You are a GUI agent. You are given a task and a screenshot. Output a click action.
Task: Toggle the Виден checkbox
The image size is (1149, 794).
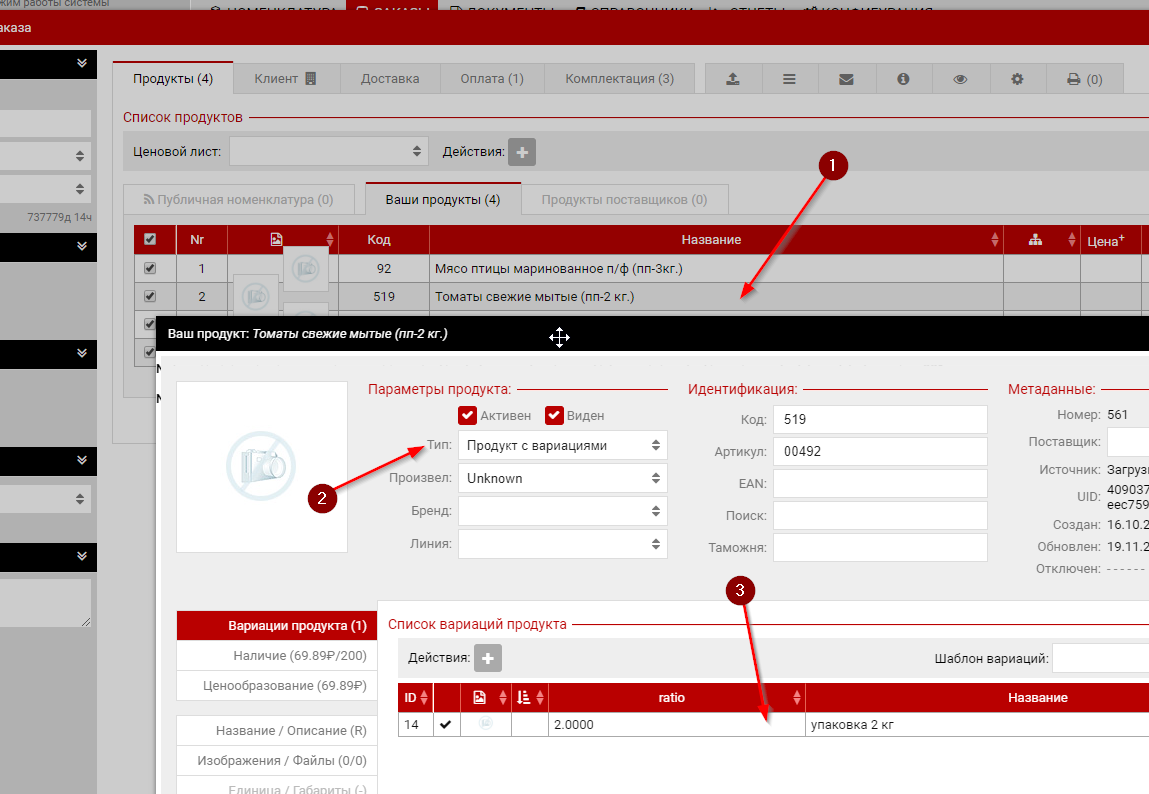click(x=554, y=415)
